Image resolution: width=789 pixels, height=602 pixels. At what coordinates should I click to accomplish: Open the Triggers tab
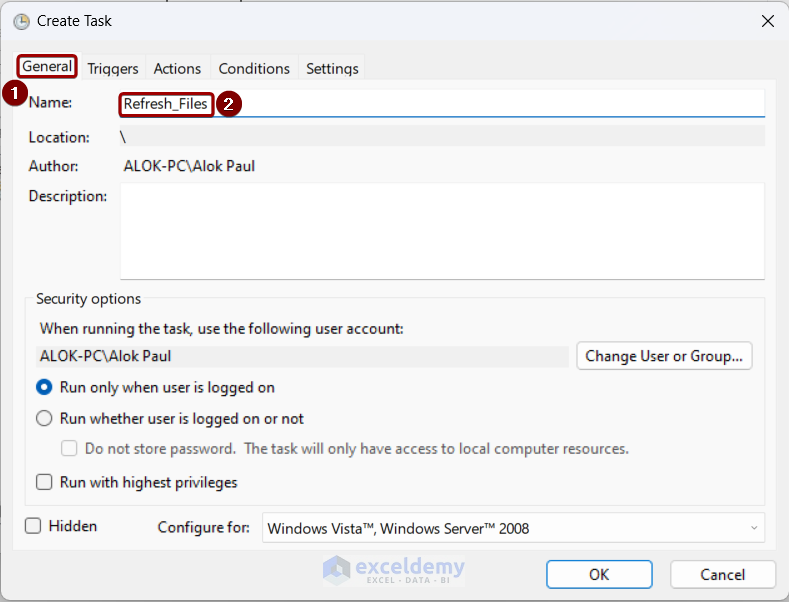pyautogui.click(x=113, y=68)
